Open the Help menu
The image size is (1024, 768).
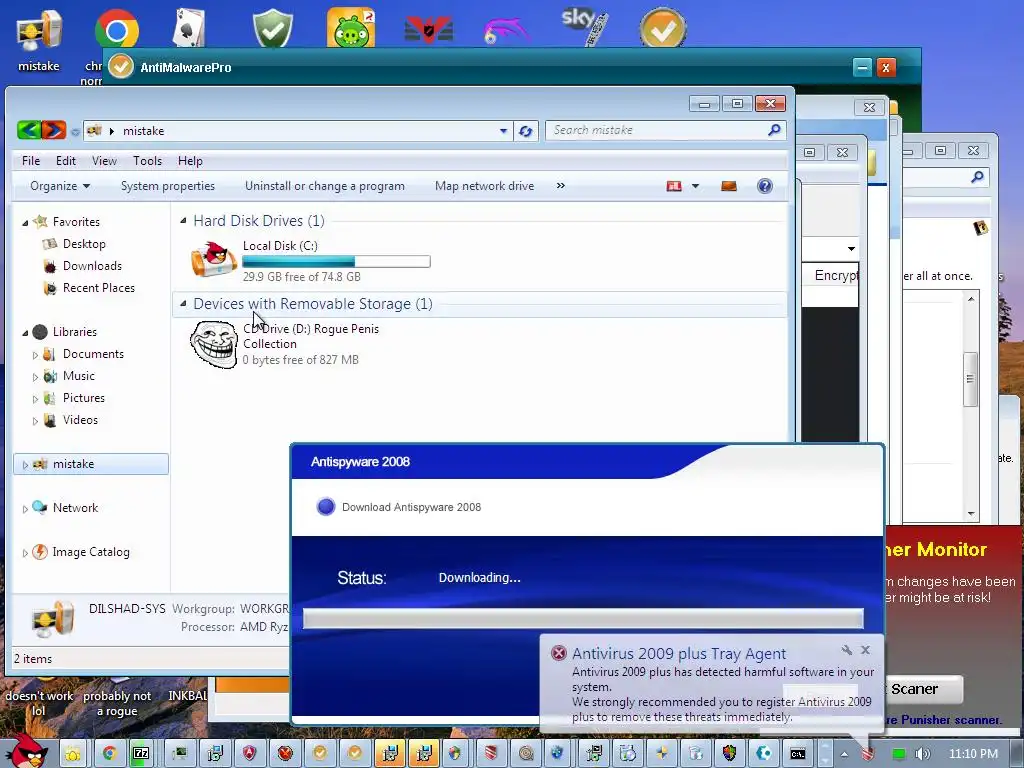coord(190,161)
